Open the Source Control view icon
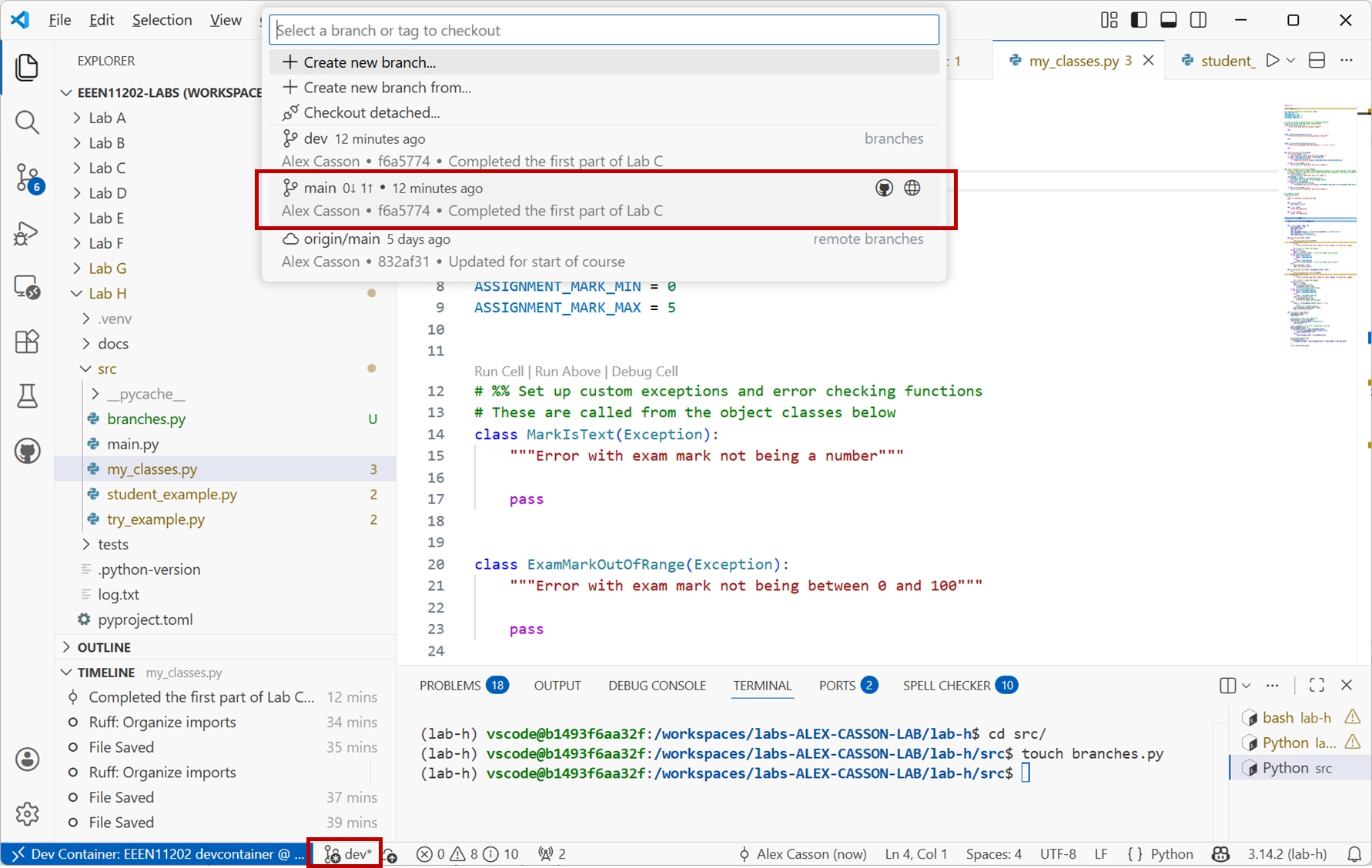 pos(28,178)
